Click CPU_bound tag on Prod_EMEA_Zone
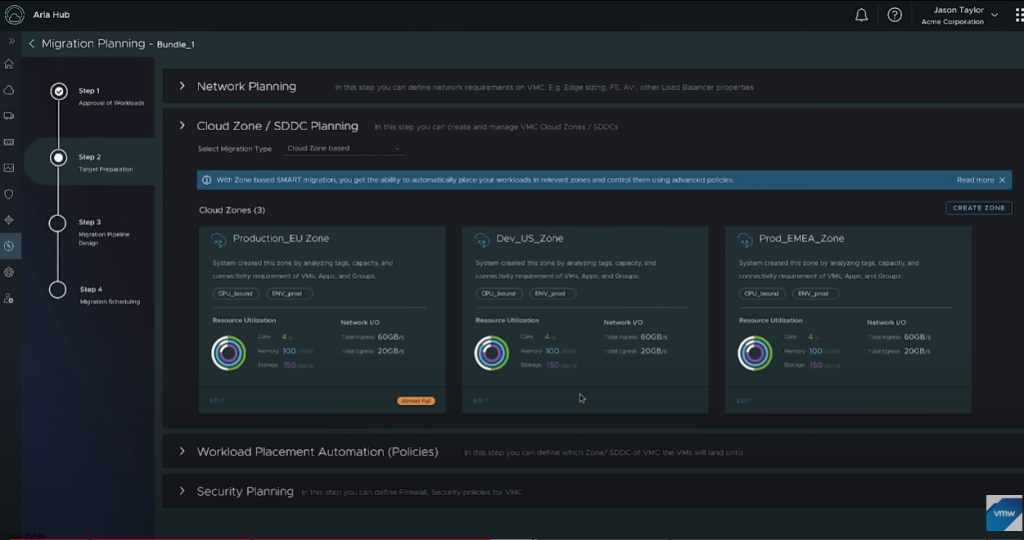The image size is (1024, 540). click(x=762, y=294)
